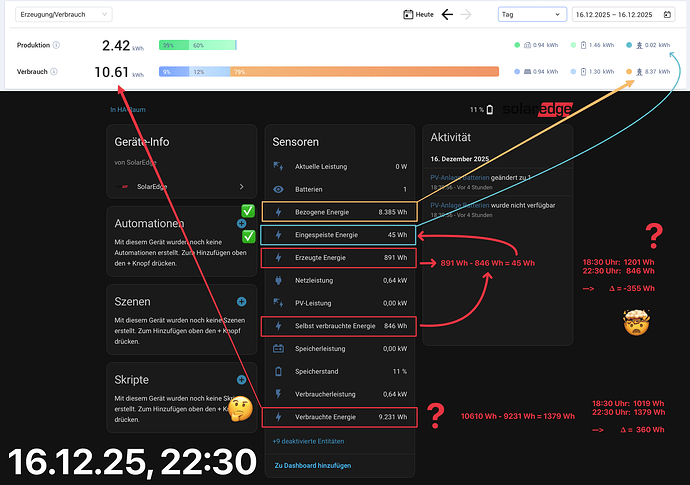The image size is (690, 485).
Task: Toggle the orange grid consumption legend dot
Action: point(629,71)
